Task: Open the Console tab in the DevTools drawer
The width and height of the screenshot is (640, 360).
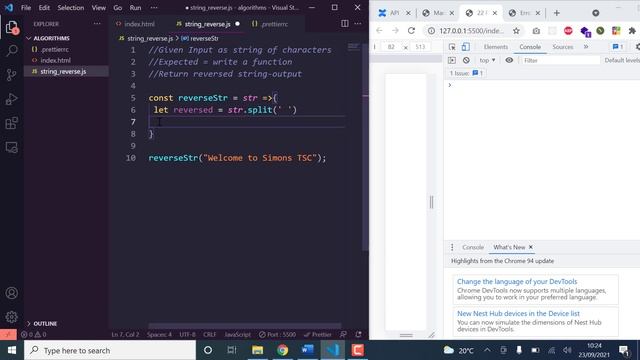Action: 473,247
